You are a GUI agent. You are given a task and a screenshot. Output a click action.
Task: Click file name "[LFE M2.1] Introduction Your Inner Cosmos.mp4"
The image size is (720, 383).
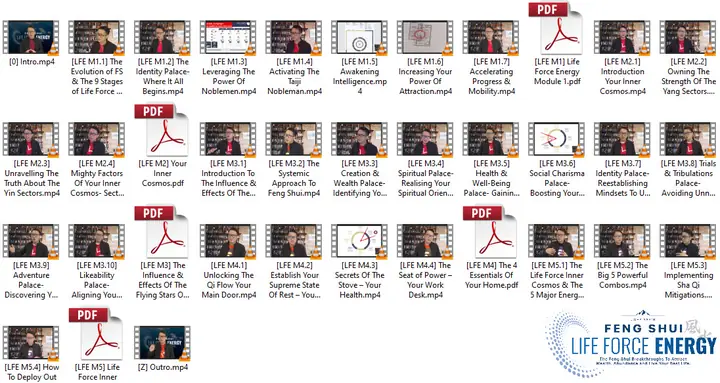point(622,76)
